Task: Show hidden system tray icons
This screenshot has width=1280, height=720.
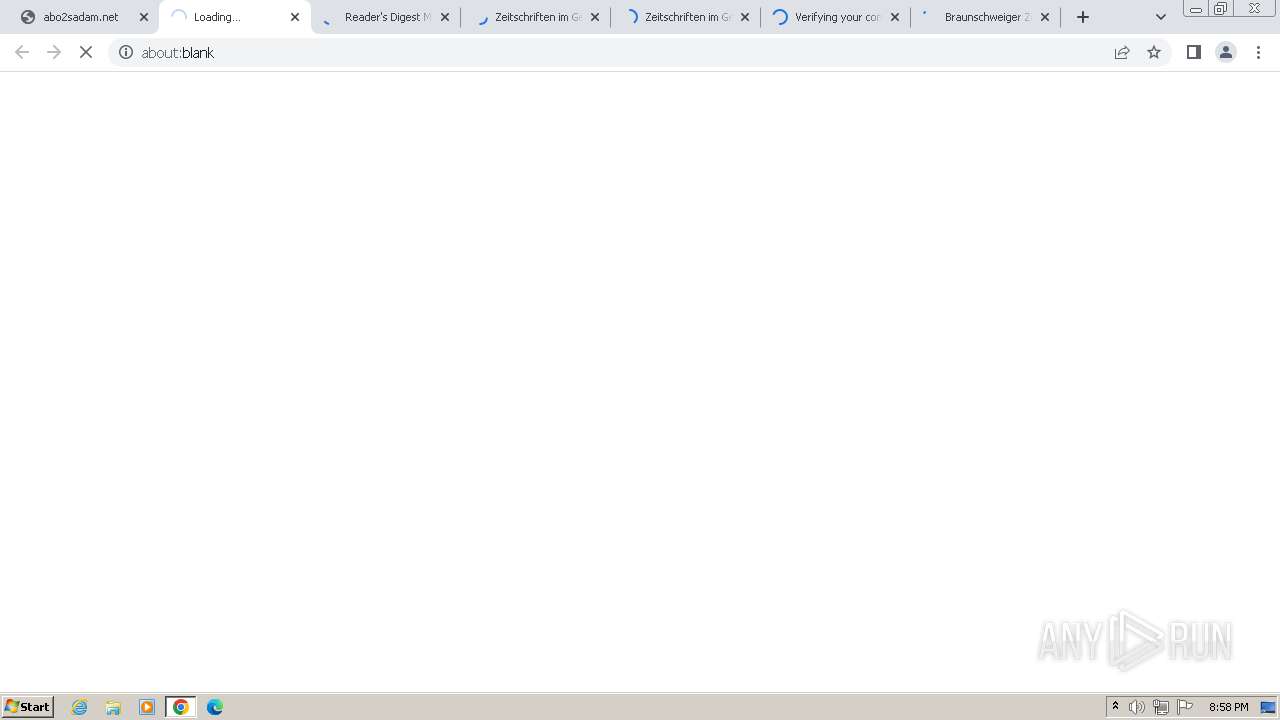Action: pos(1115,707)
